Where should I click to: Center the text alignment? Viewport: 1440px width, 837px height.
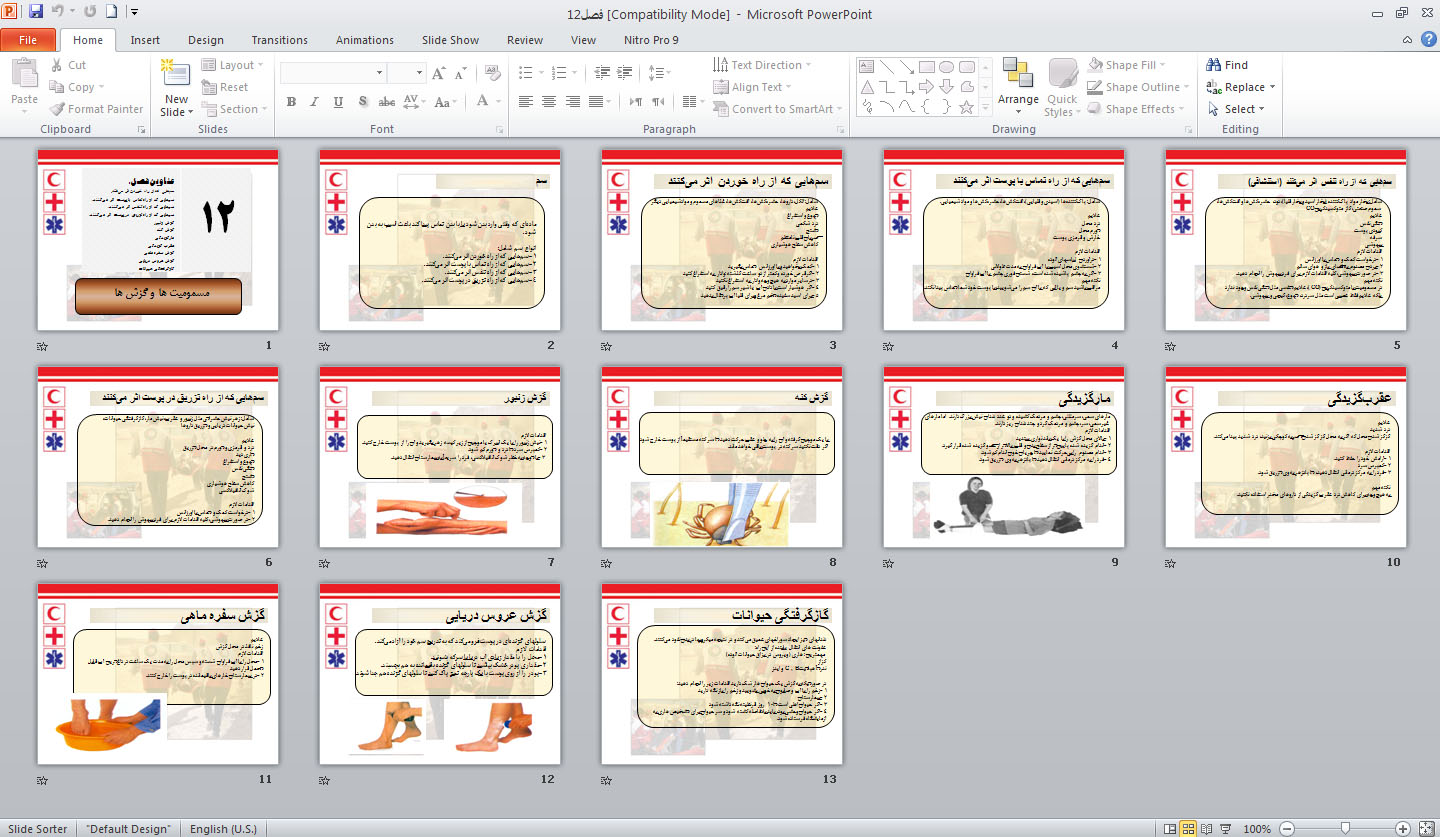549,102
